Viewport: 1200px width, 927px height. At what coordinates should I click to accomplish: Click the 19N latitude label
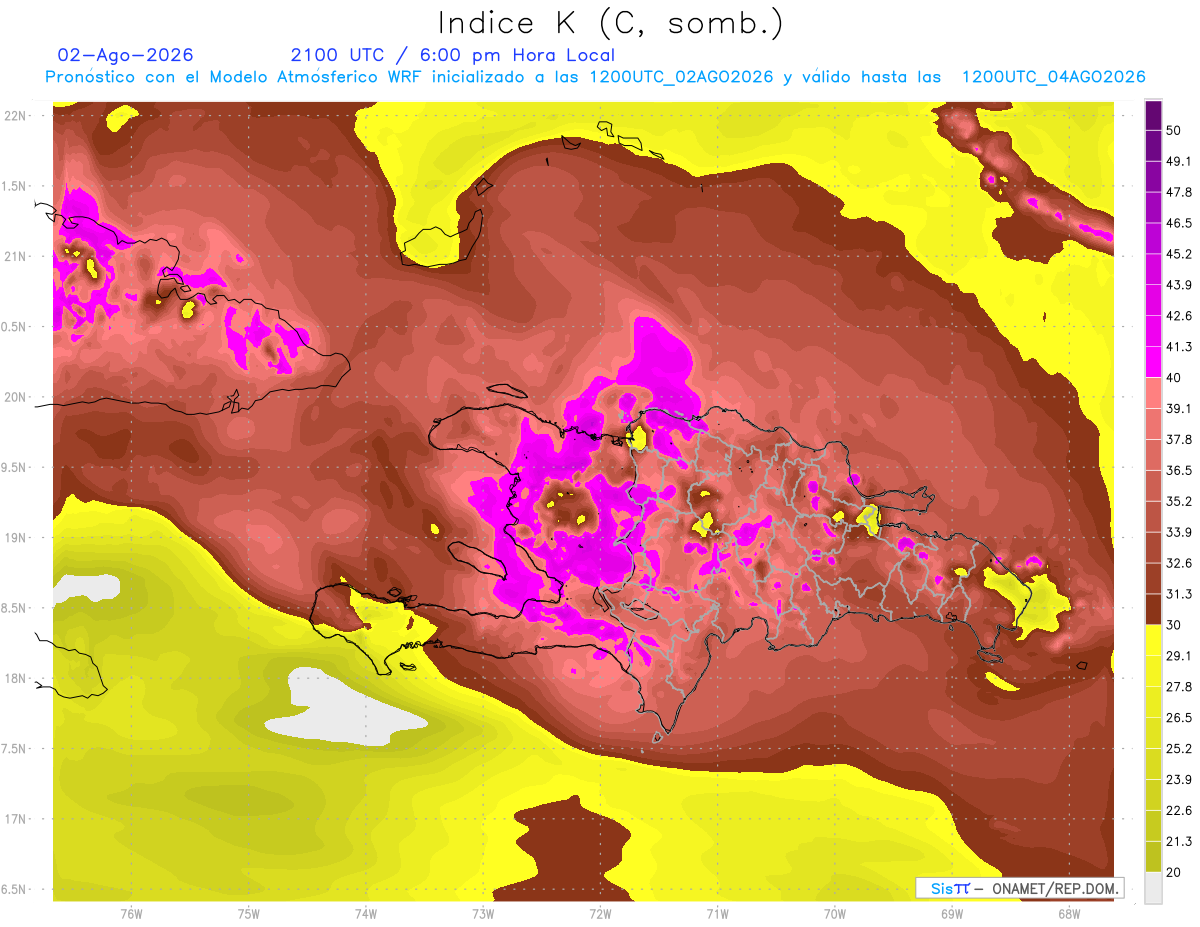pos(15,537)
